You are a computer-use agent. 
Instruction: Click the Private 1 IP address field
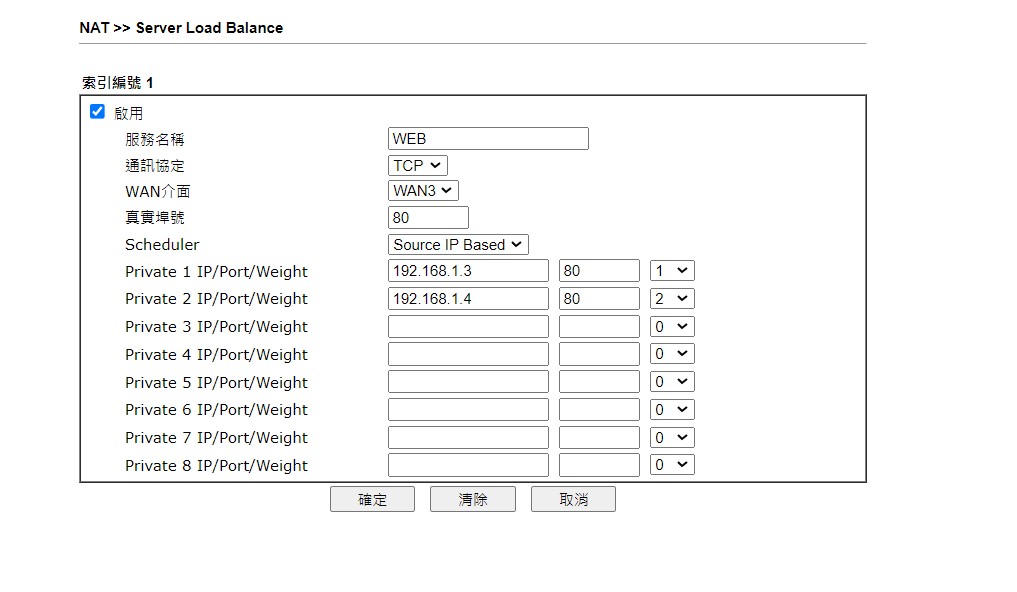click(x=468, y=271)
